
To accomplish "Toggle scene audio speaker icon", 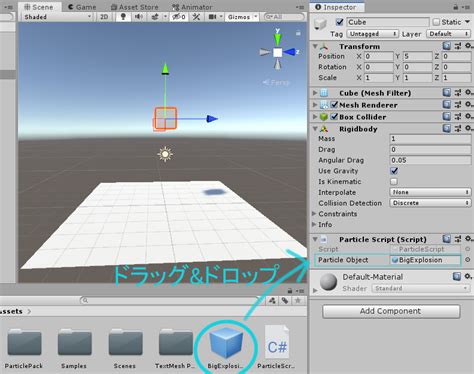I will click(139, 17).
